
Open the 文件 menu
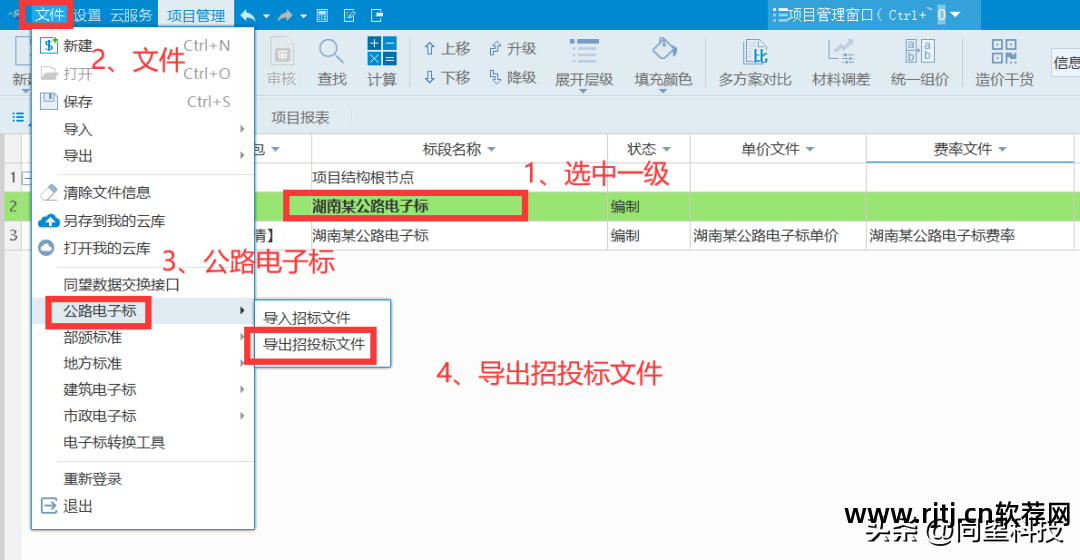[x=49, y=14]
